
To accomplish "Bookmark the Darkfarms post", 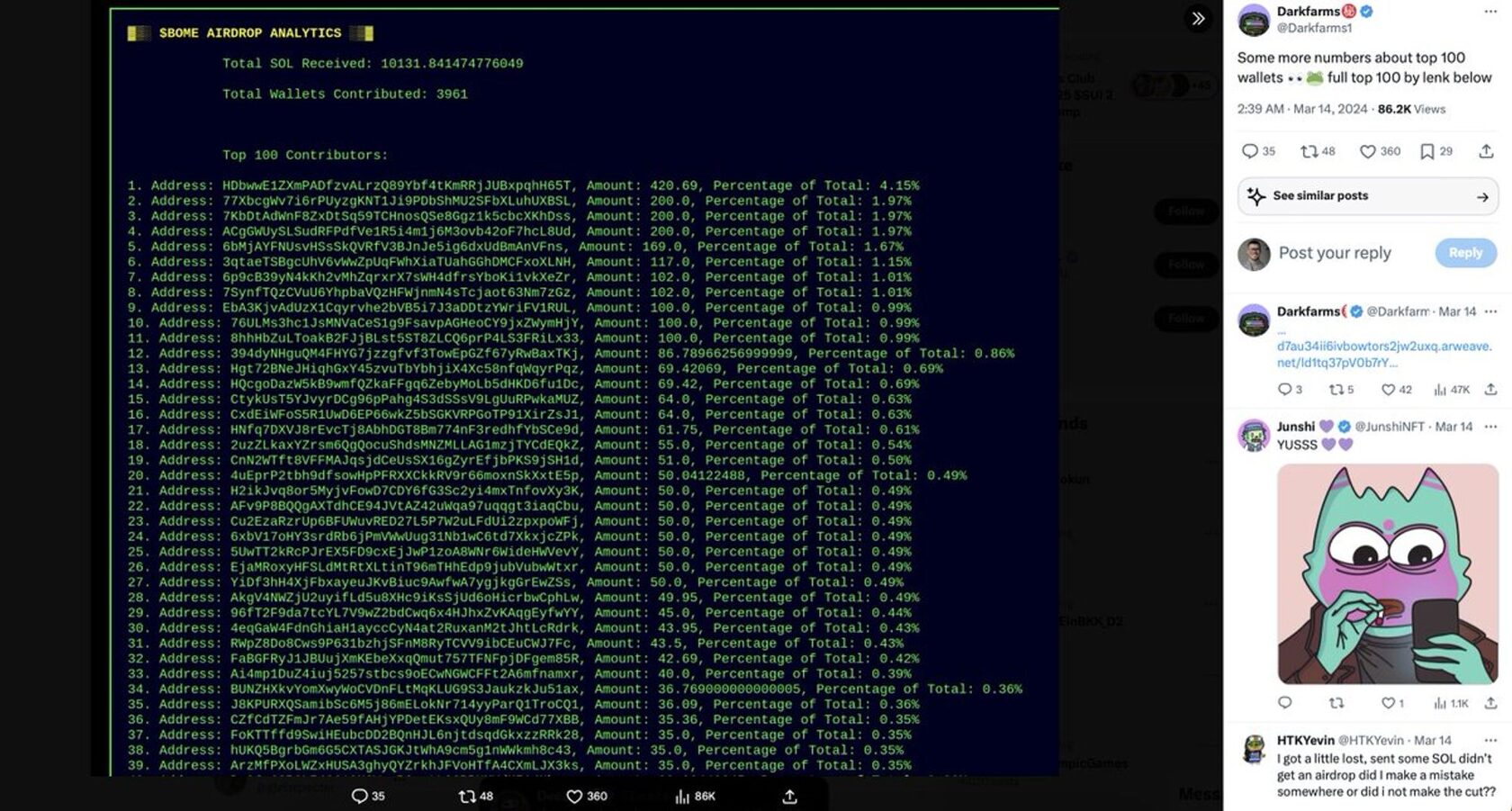I will (x=1427, y=151).
